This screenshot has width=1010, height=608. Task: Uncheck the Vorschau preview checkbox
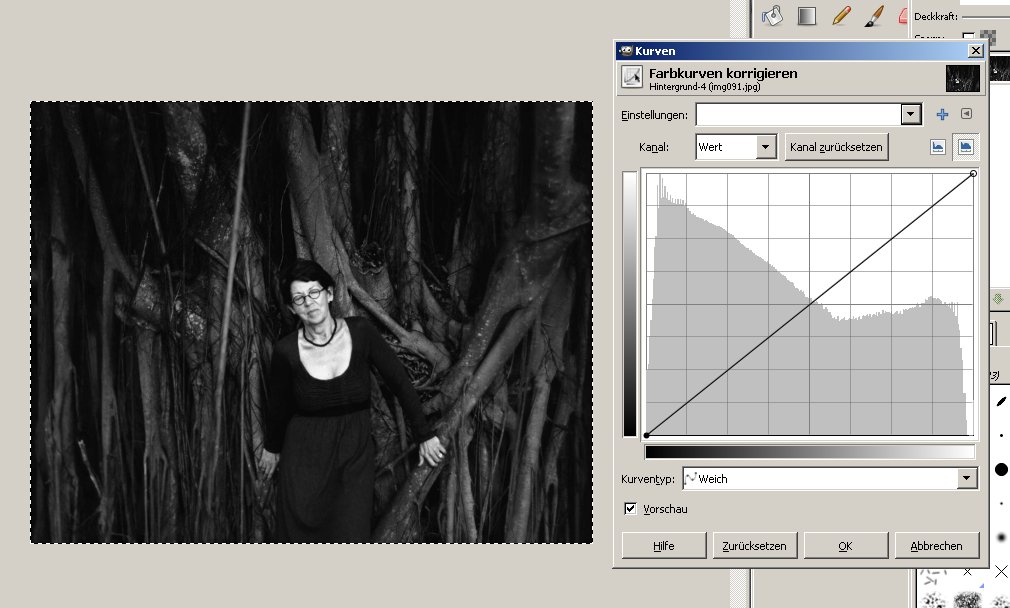[630, 509]
